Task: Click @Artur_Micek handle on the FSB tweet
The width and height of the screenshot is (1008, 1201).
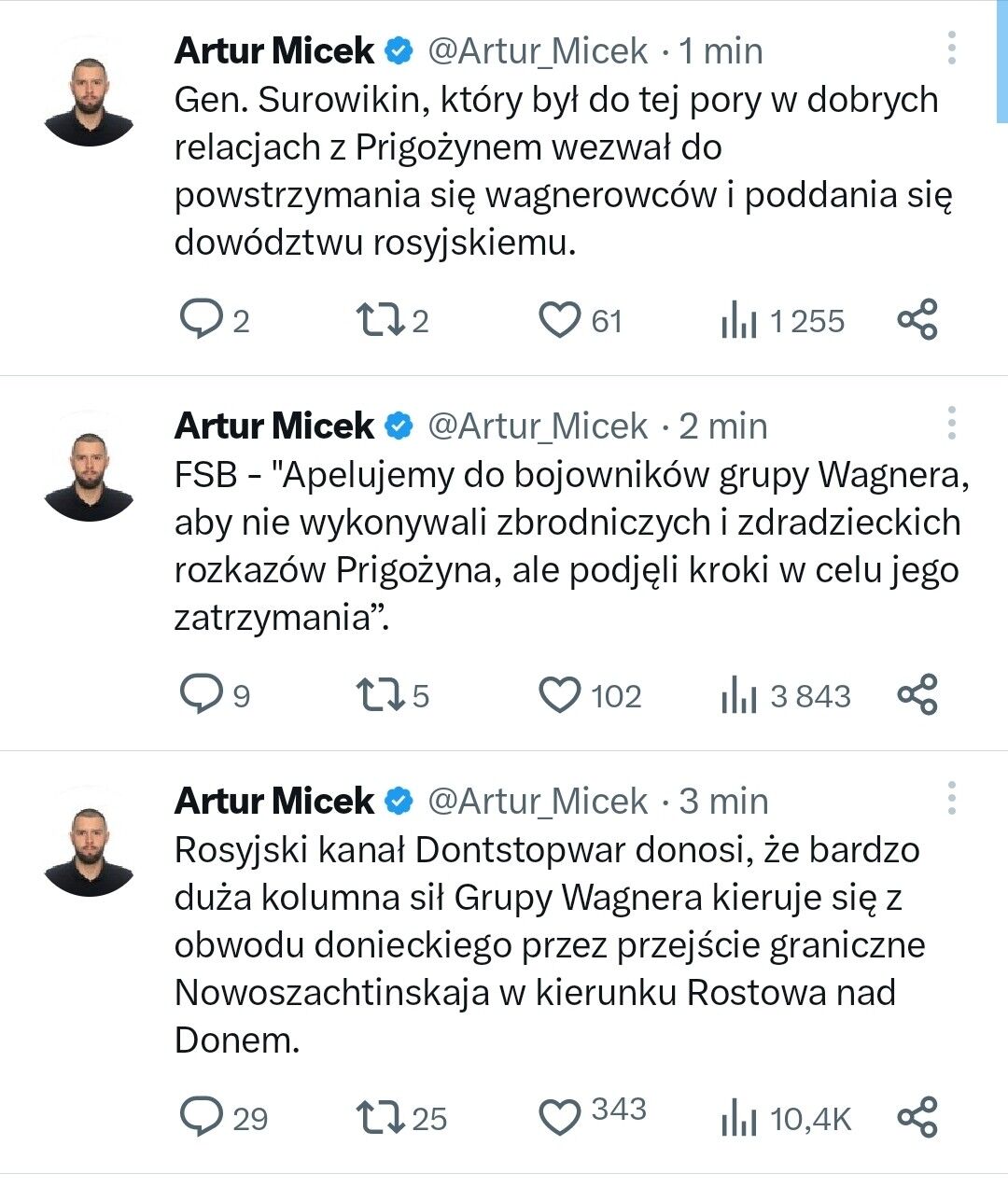Action: (537, 426)
